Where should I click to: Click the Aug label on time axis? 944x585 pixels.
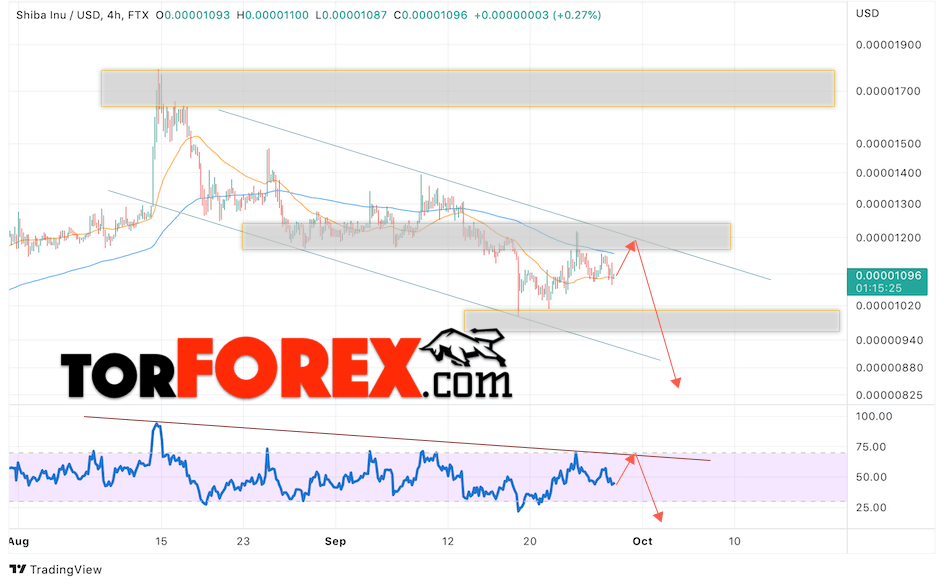click(x=19, y=542)
